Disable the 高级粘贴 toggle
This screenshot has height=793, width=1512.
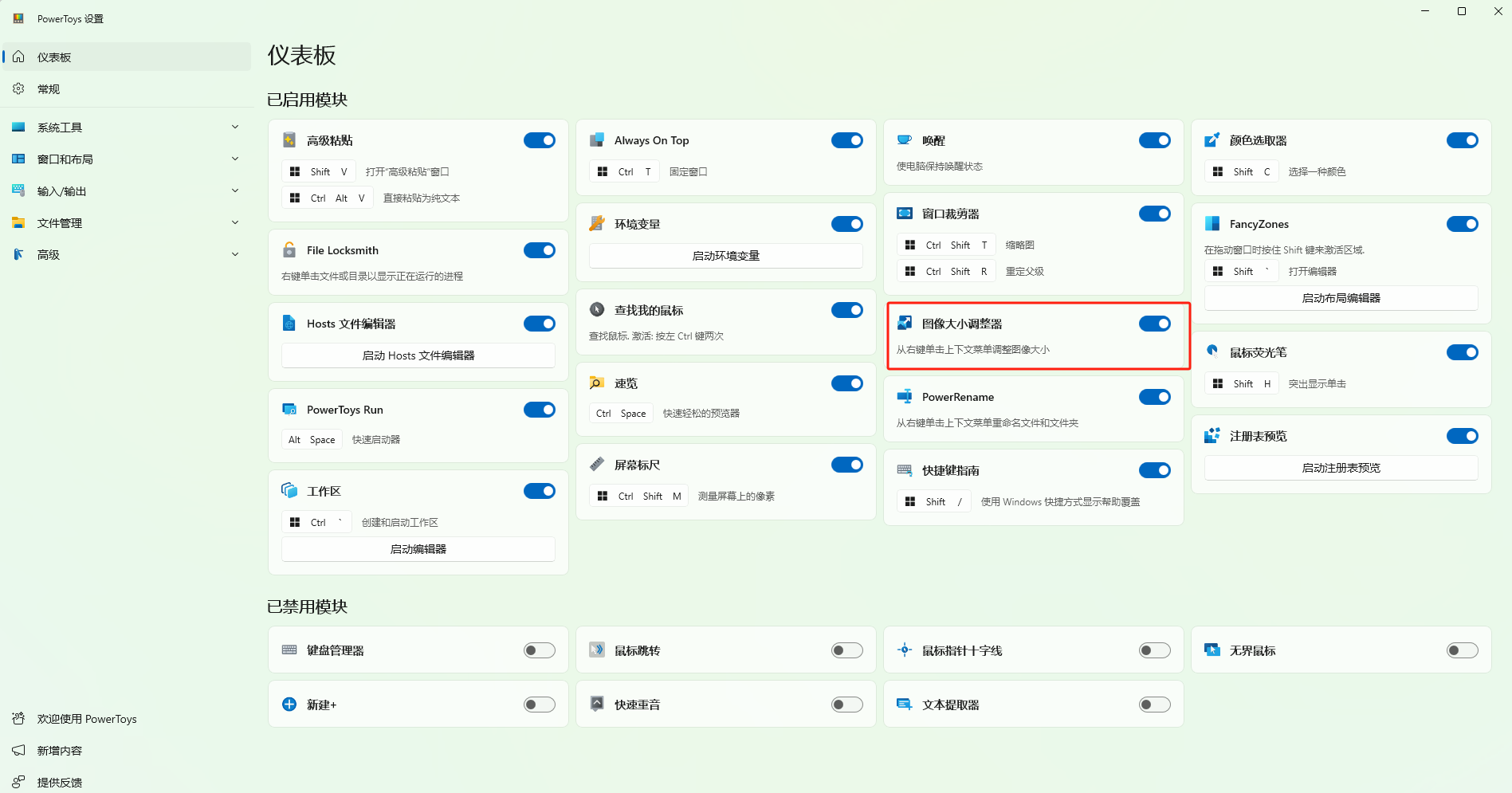[x=540, y=140]
